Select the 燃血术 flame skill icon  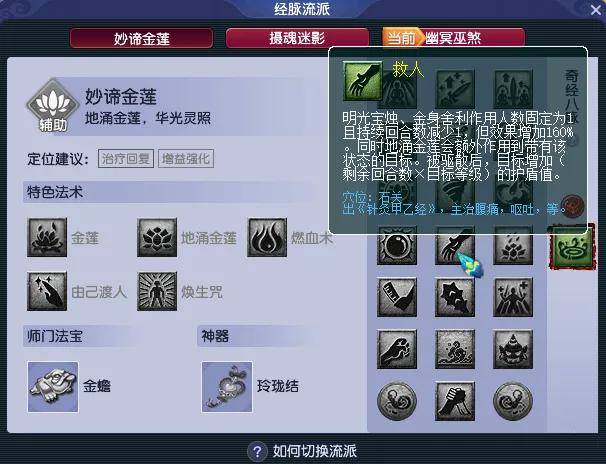(x=267, y=237)
